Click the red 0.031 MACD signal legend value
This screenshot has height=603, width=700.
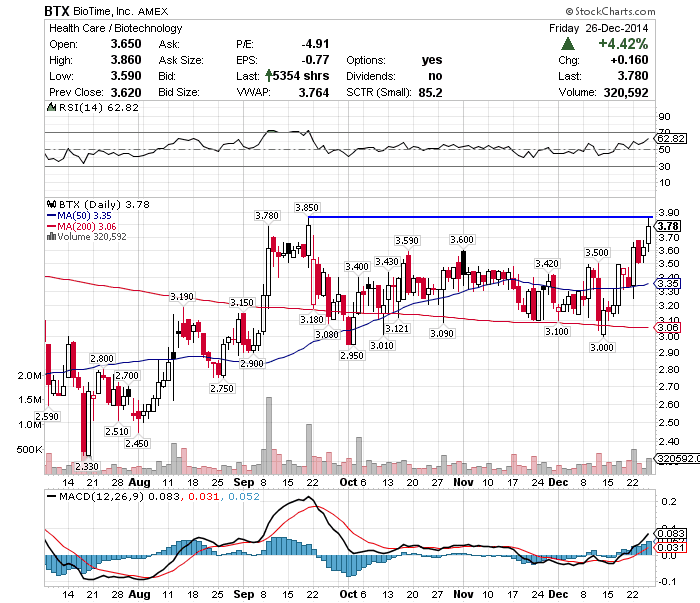pyautogui.click(x=203, y=496)
